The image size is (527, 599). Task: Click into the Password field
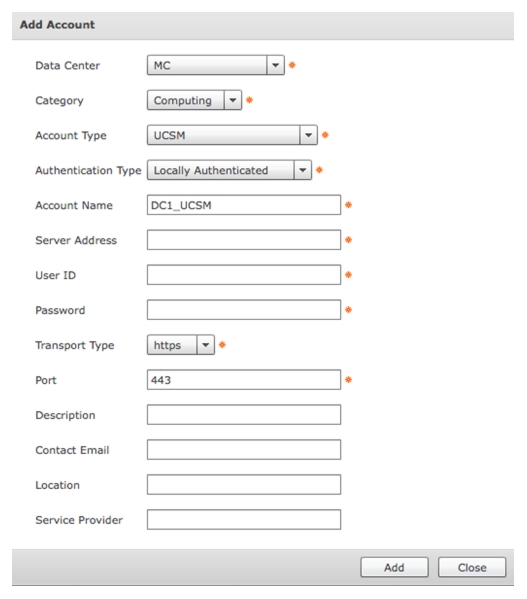[x=244, y=310]
